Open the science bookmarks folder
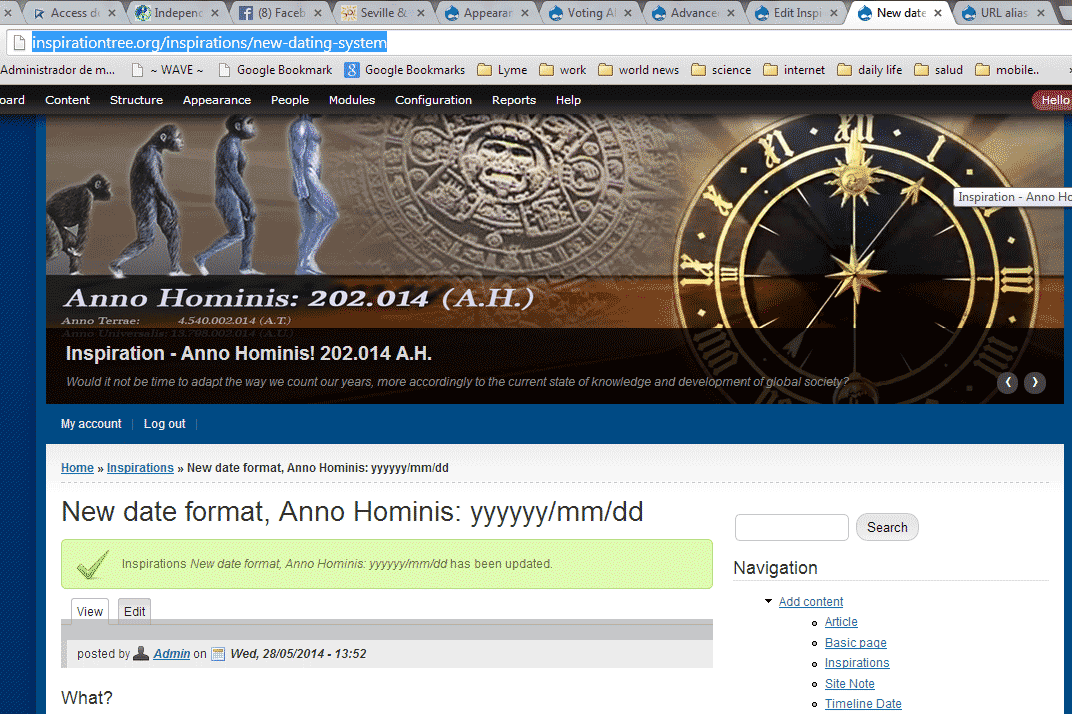 click(x=721, y=70)
